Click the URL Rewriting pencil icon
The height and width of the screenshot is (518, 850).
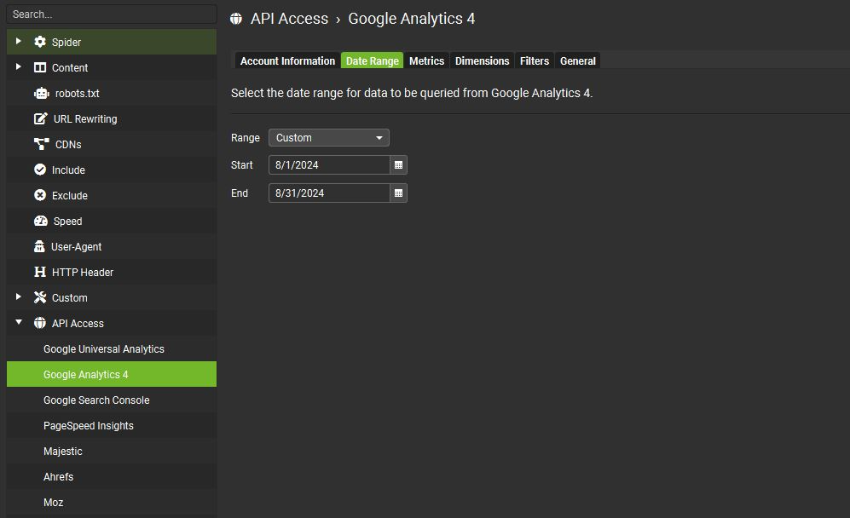click(x=40, y=119)
